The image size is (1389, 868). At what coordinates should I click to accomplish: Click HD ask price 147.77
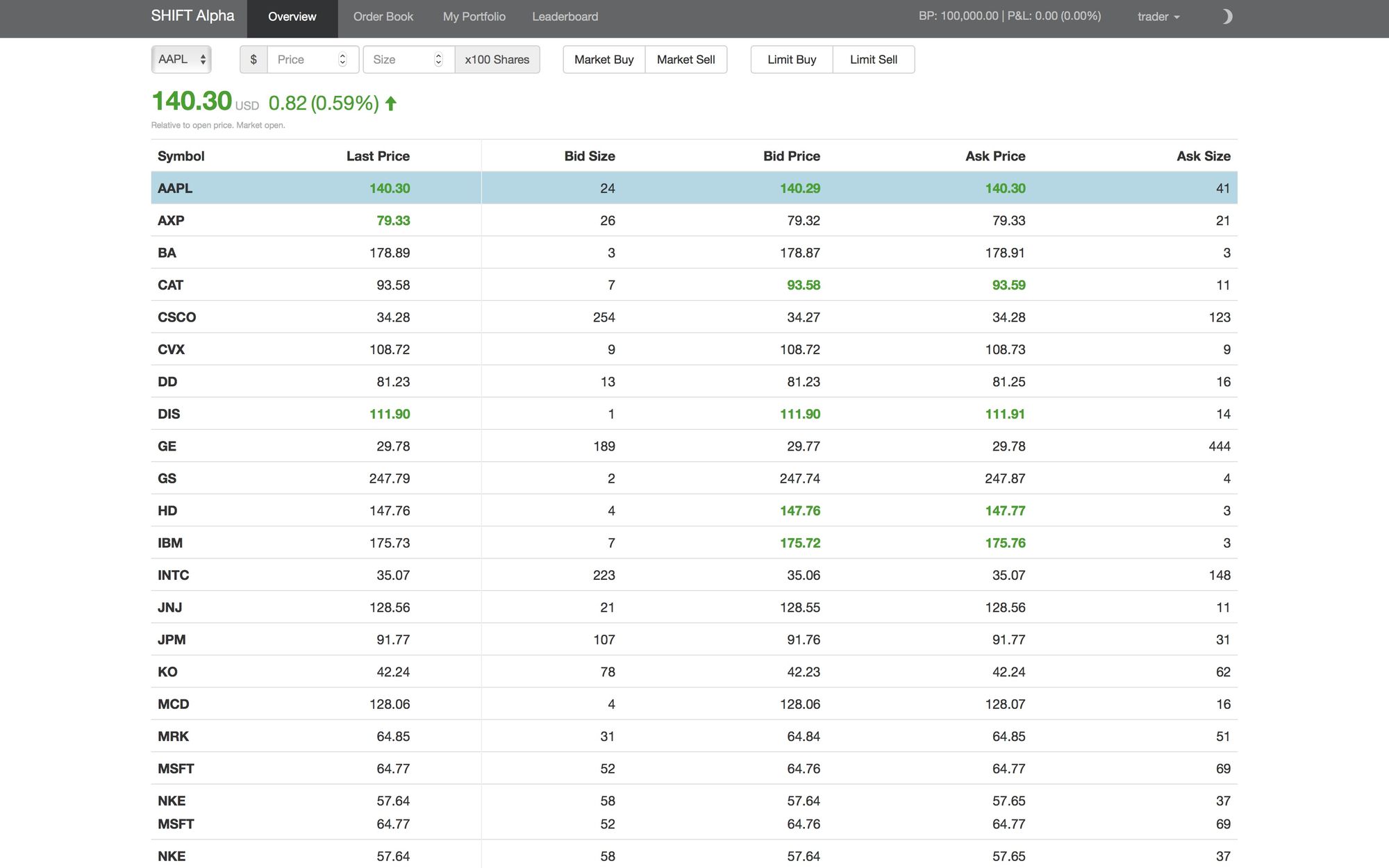1005,511
